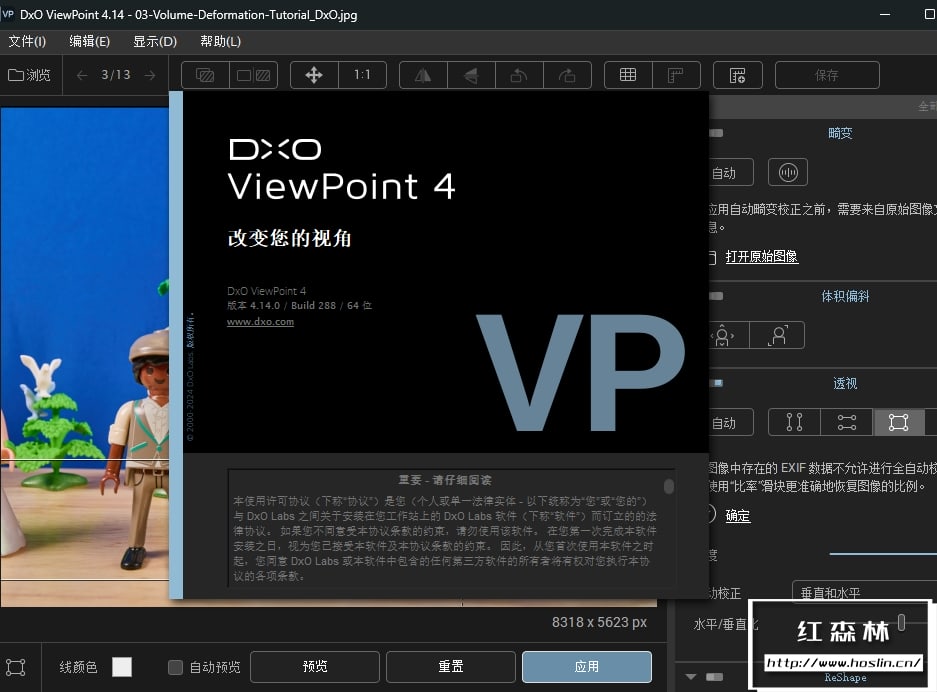
Task: Click 自动 button in 畸变 section
Action: pos(730,173)
